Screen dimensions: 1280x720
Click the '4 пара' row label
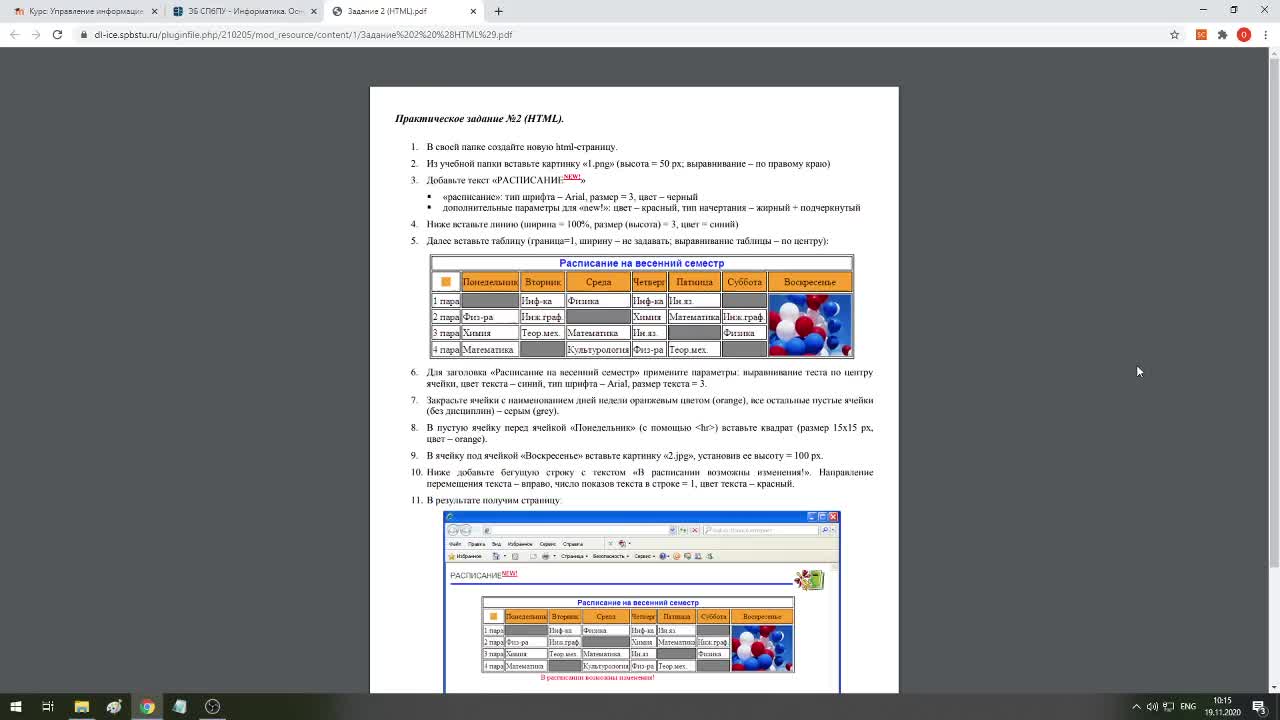point(446,350)
